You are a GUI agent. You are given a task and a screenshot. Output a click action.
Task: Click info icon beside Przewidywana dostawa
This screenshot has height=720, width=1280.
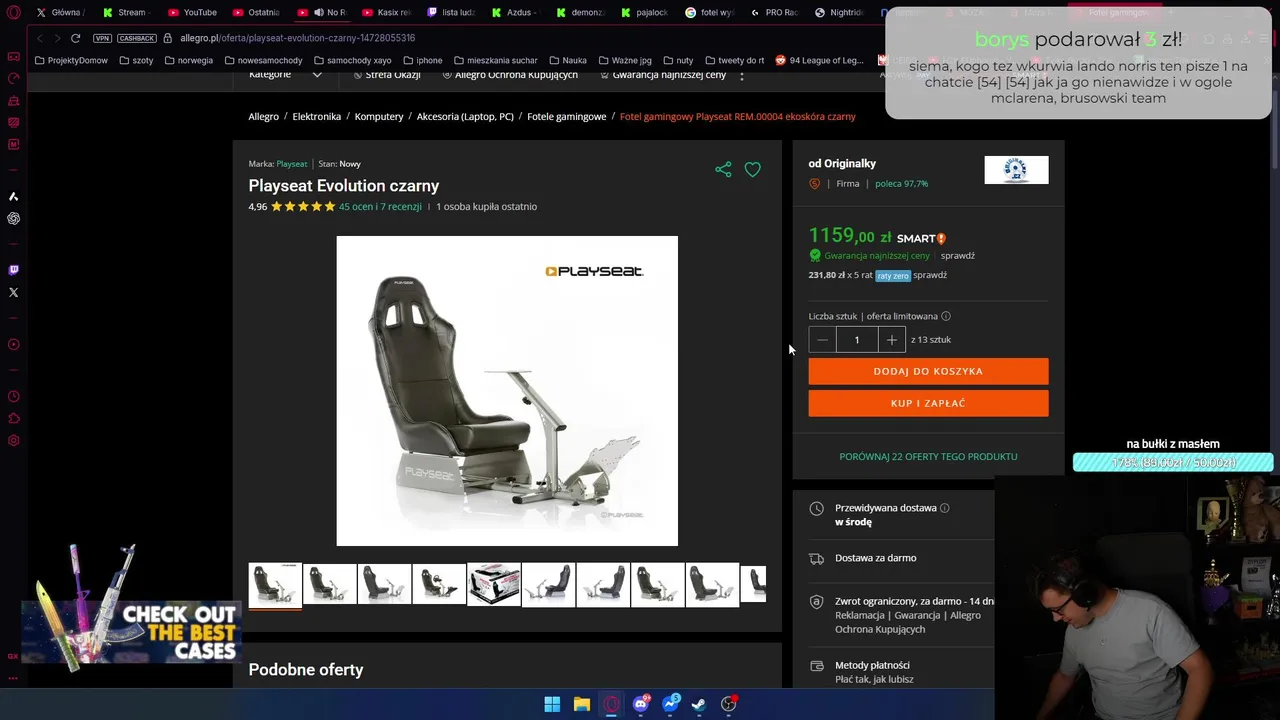click(x=944, y=508)
